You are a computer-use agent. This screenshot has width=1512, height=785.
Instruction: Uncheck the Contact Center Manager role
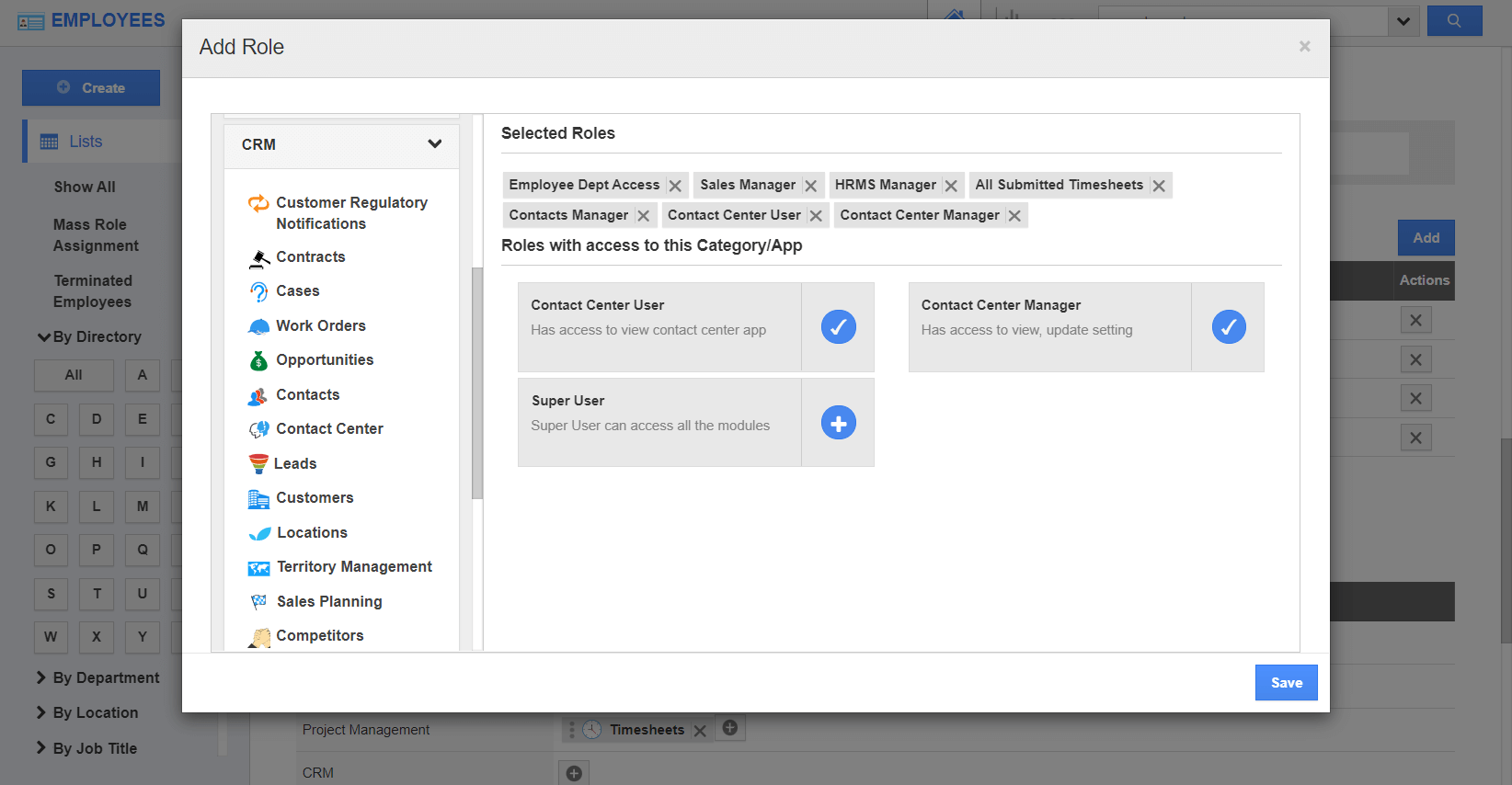(x=1228, y=327)
